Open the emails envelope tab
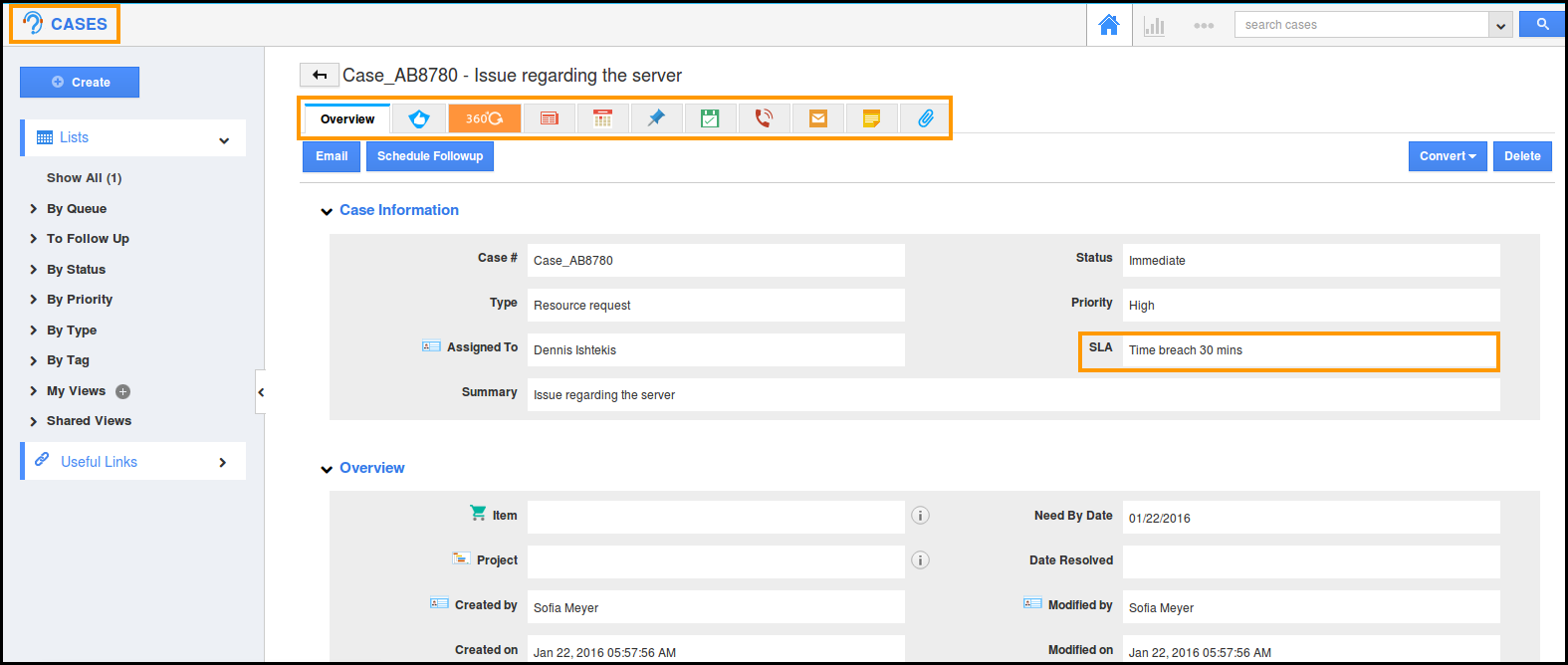Image resolution: width=1568 pixels, height=665 pixels. [x=817, y=118]
